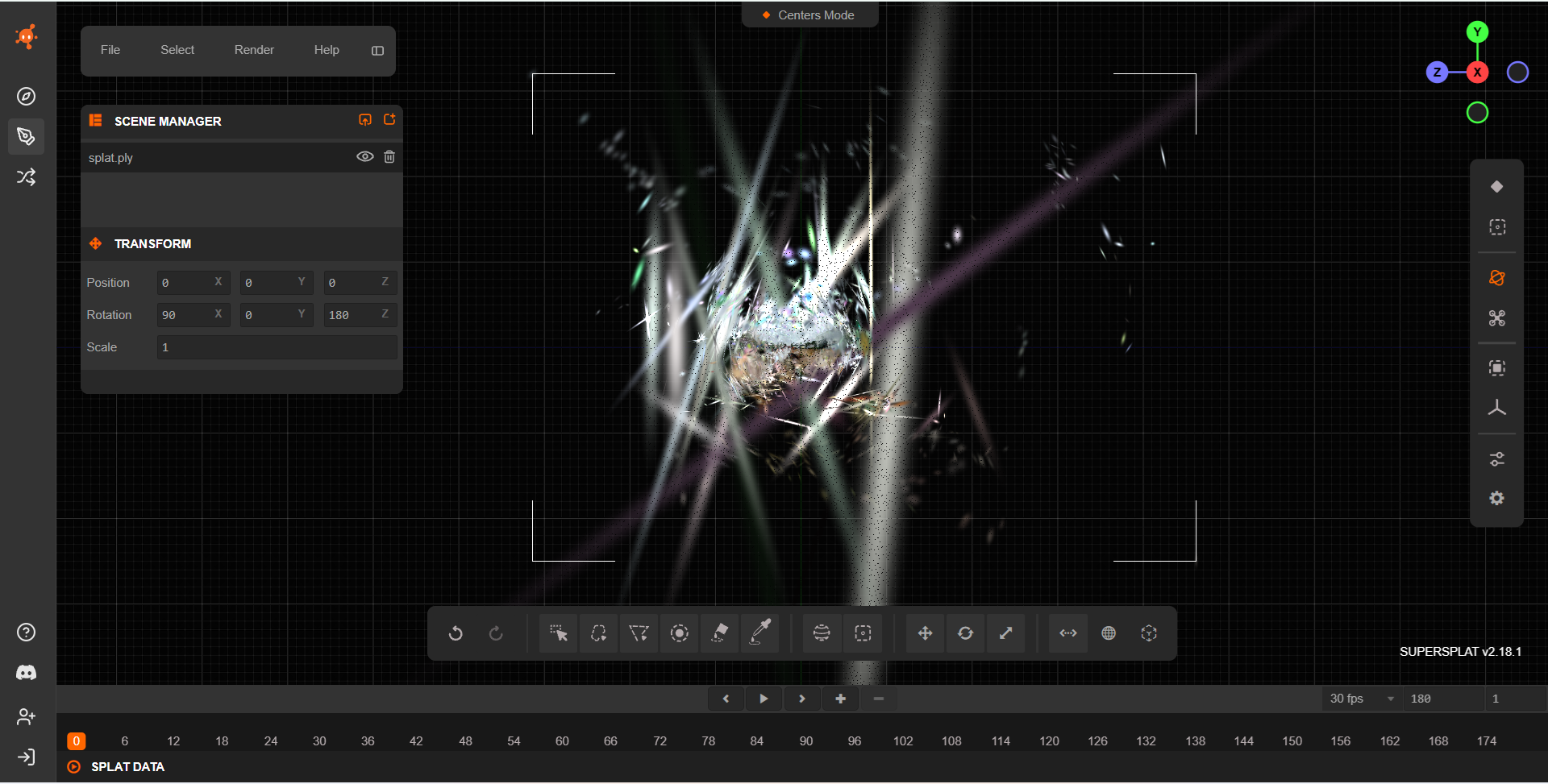The width and height of the screenshot is (1548, 784).
Task: Click the Frame selection icon
Action: coord(1497,368)
